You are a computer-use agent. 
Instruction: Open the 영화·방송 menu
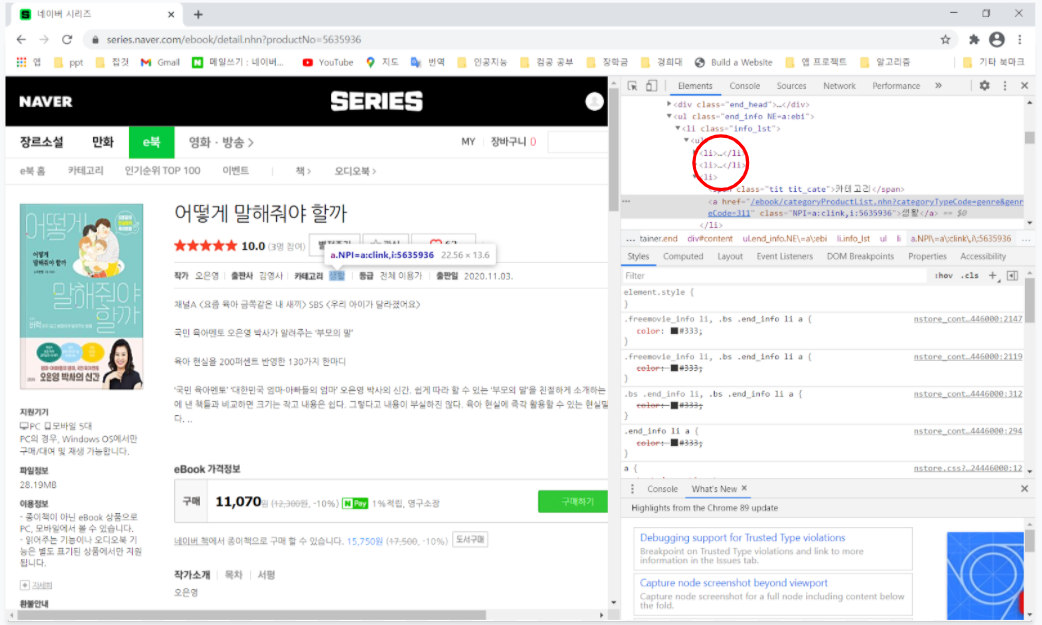pos(221,142)
